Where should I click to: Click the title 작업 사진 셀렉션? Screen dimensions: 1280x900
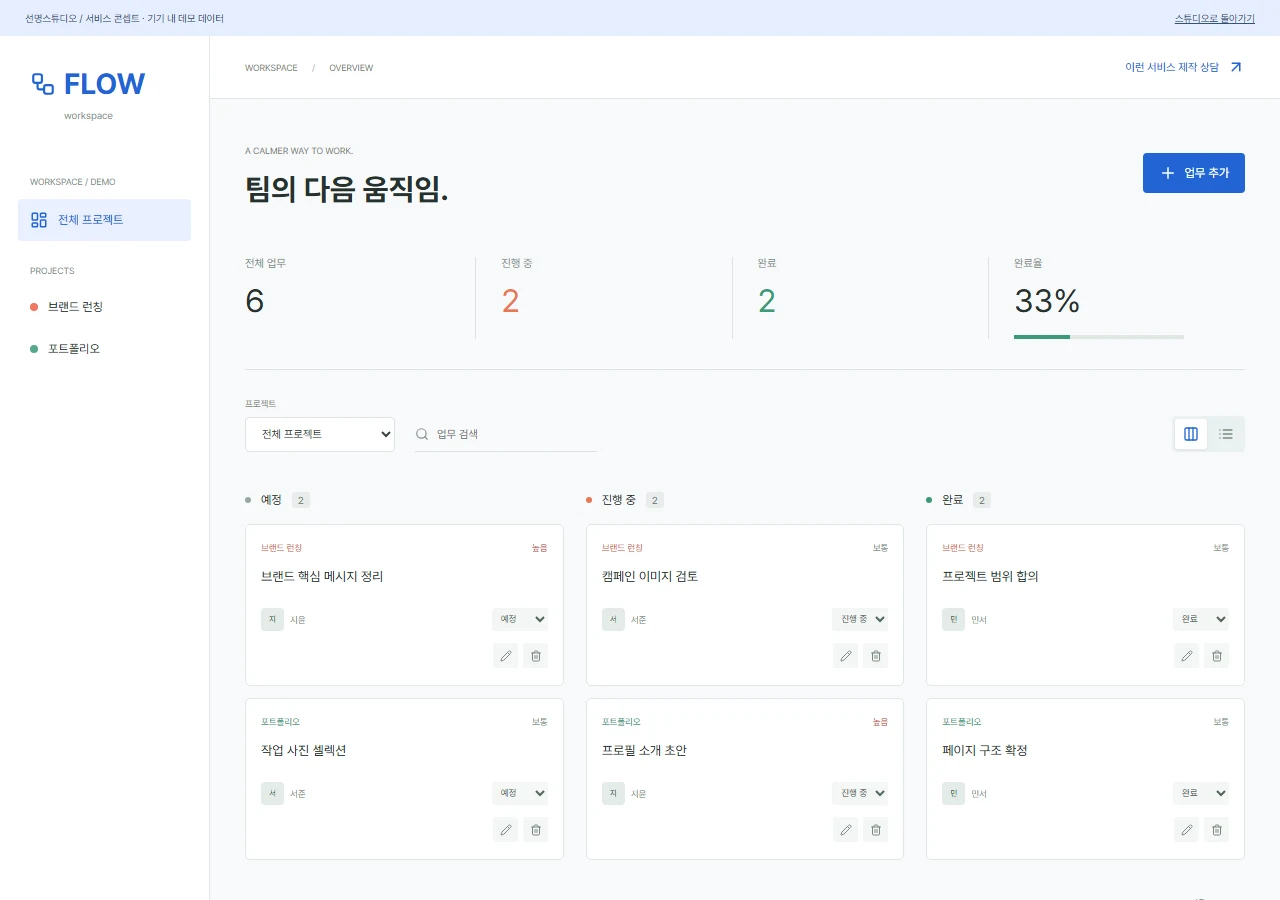point(304,751)
